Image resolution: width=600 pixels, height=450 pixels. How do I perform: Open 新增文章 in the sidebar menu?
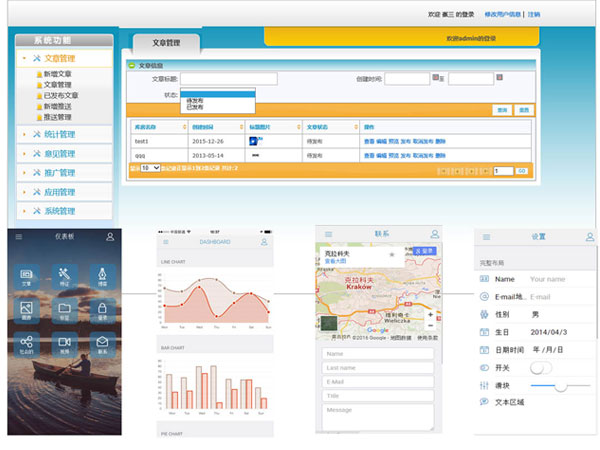click(57, 74)
